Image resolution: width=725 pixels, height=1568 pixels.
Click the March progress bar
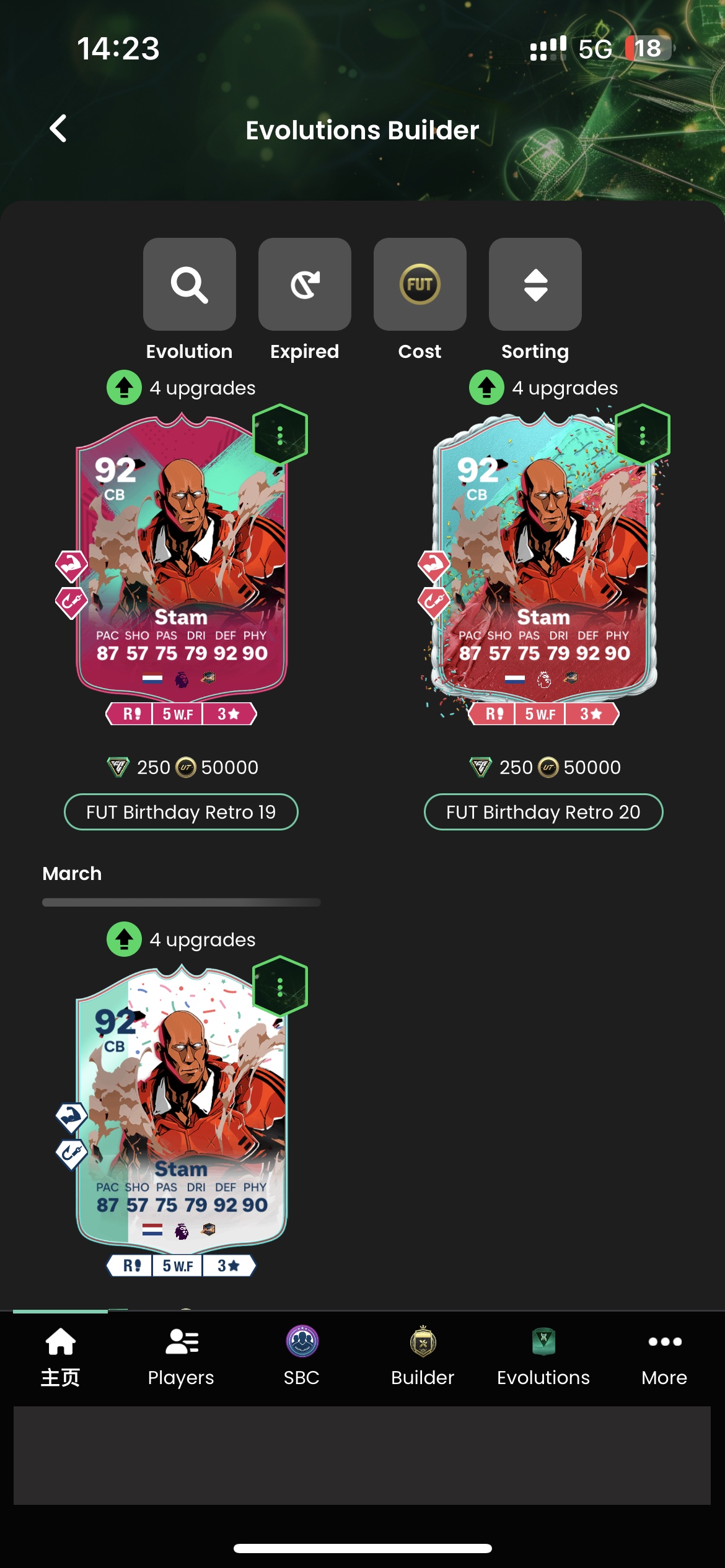[x=182, y=902]
